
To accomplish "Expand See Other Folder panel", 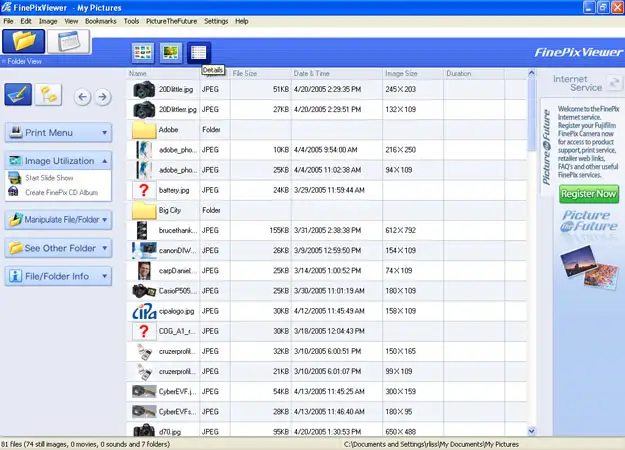I will [58, 248].
